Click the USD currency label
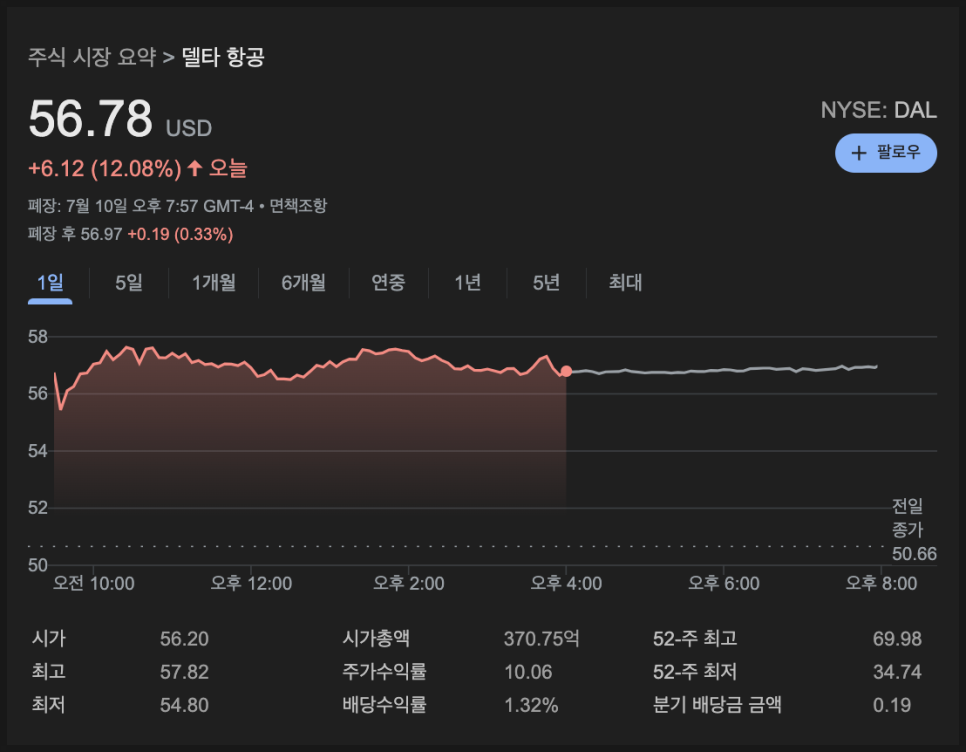 click(189, 128)
